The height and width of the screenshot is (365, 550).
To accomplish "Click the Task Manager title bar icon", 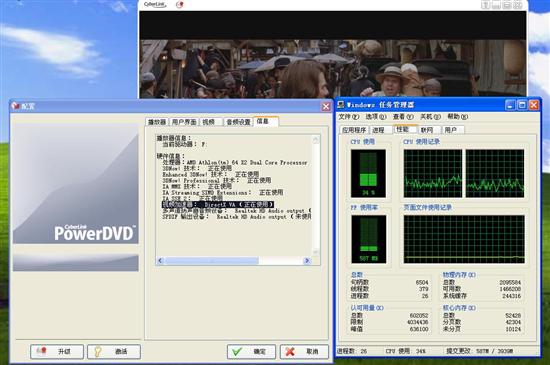I will click(x=341, y=105).
